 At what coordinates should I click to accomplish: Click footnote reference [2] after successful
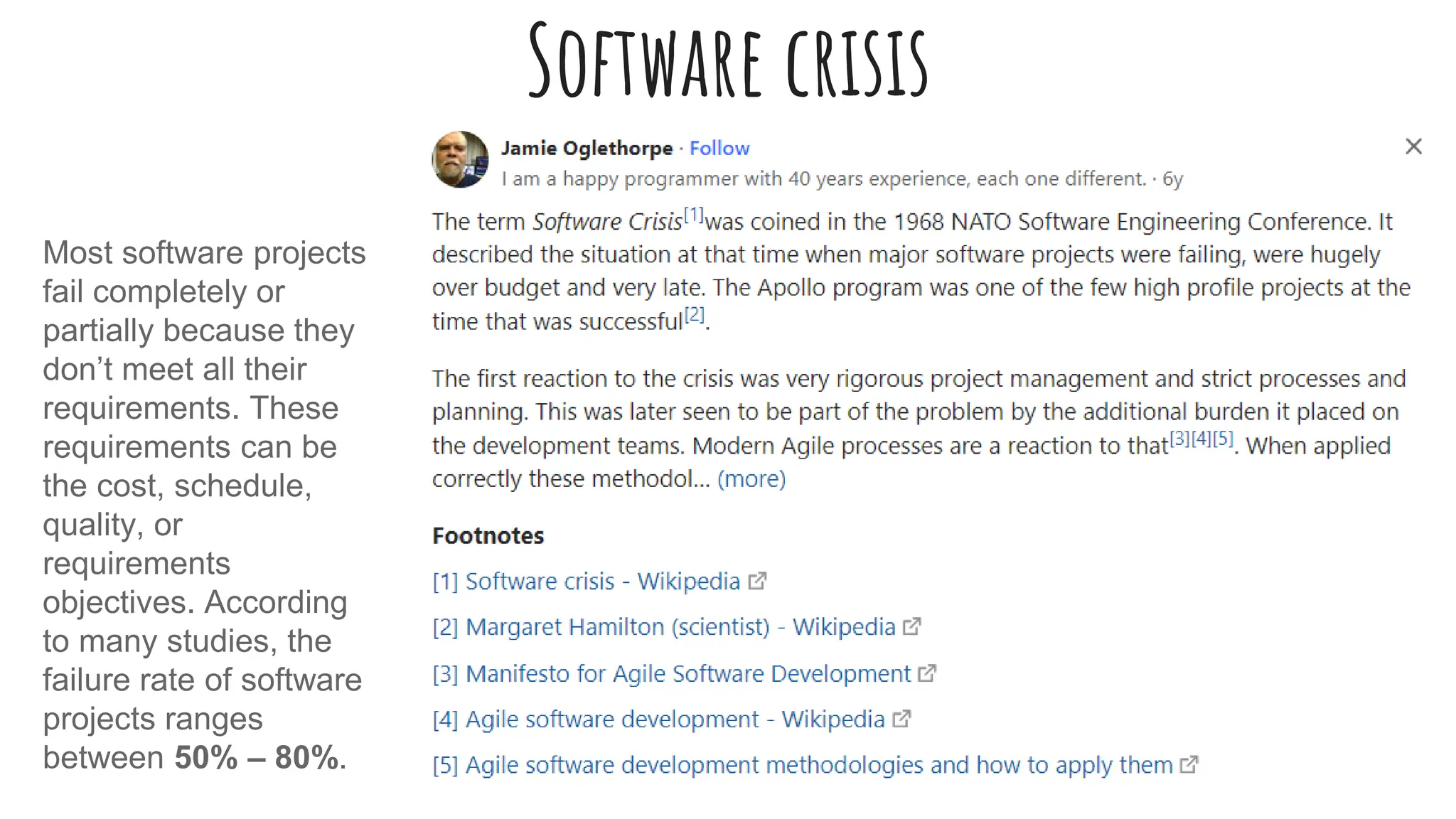pyautogui.click(x=695, y=314)
